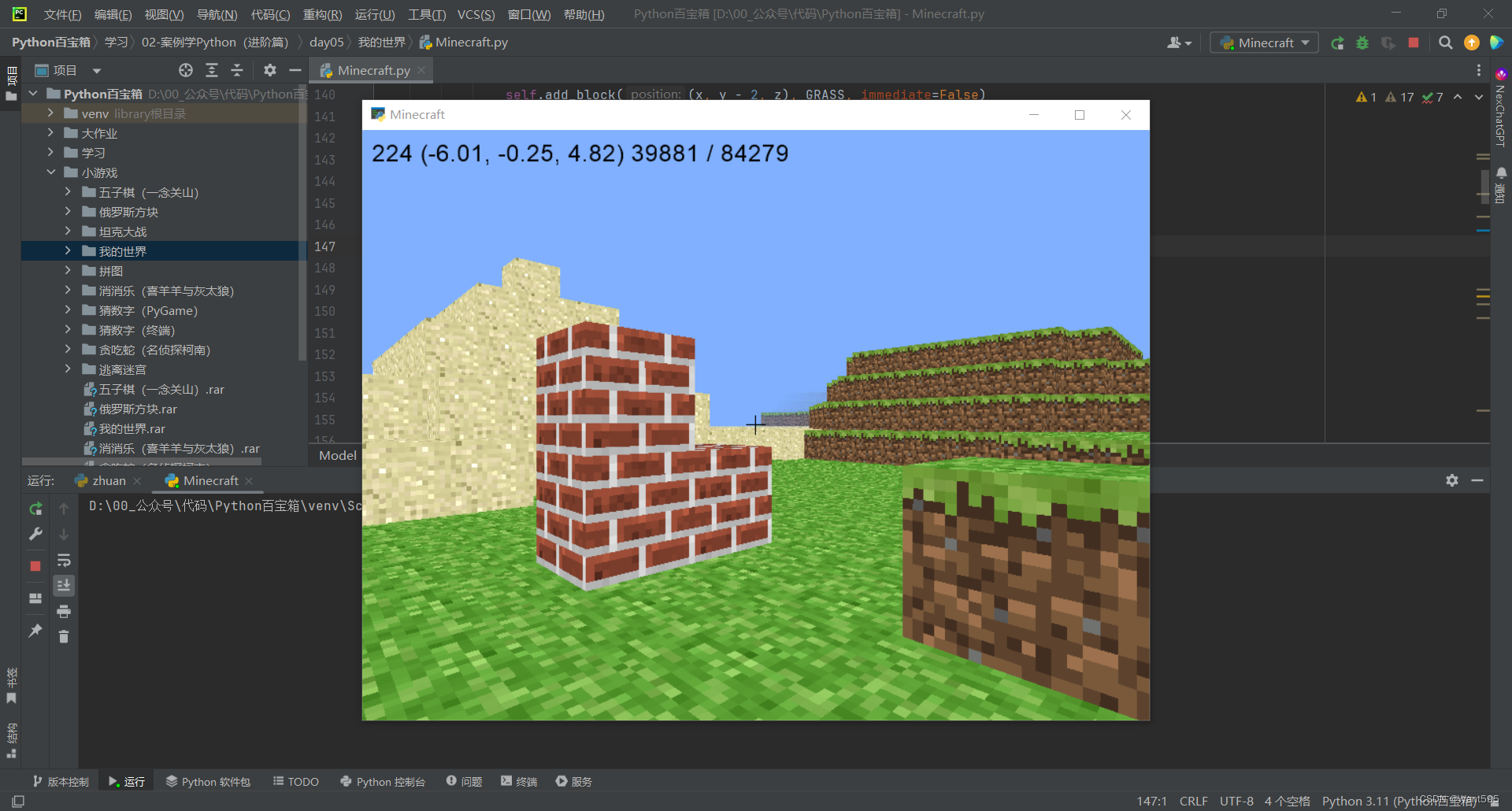Expand the 逃离迷宫 folder
The width and height of the screenshot is (1512, 811).
click(x=68, y=368)
